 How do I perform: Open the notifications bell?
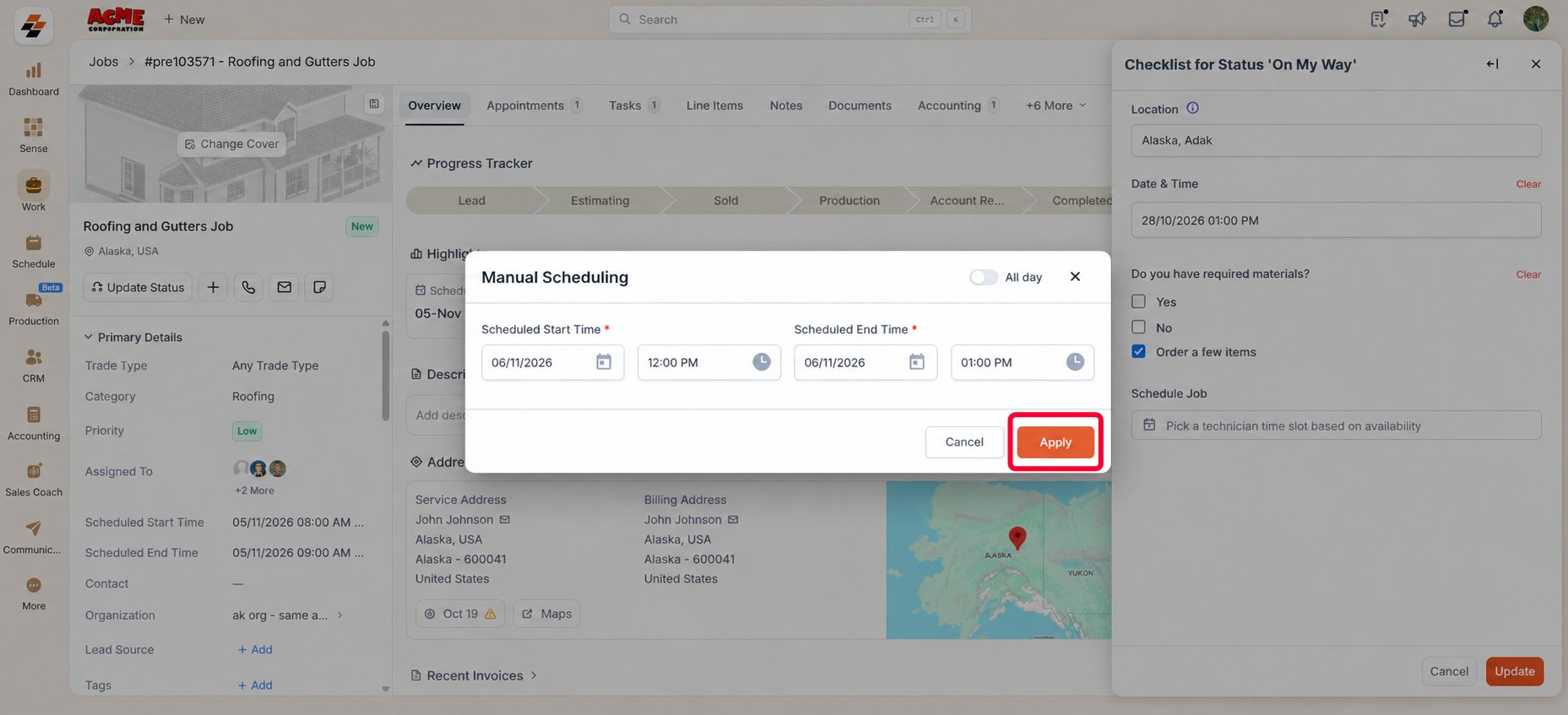(1495, 19)
